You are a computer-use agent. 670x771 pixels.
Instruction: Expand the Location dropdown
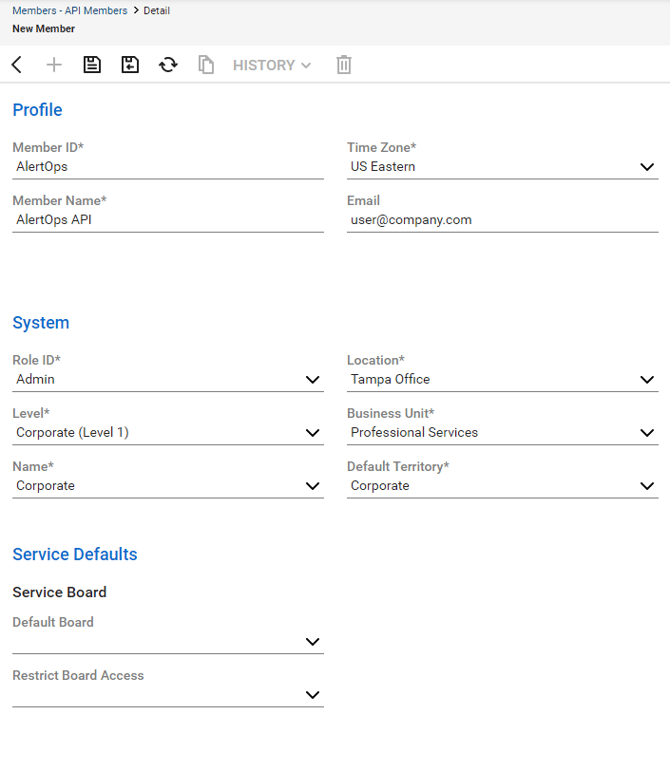(647, 380)
